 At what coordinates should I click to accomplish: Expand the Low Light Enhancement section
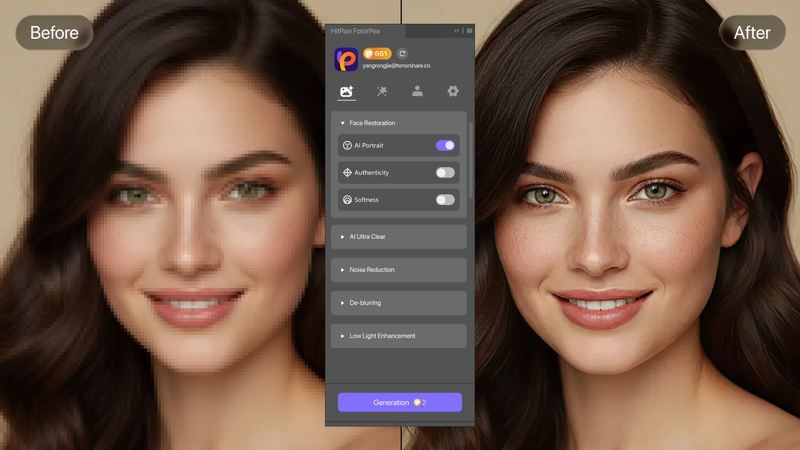(x=398, y=336)
